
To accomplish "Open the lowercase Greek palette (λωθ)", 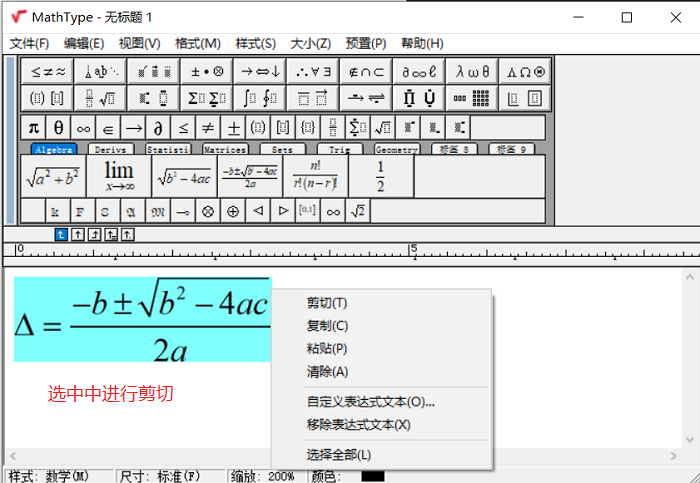I will (x=472, y=71).
